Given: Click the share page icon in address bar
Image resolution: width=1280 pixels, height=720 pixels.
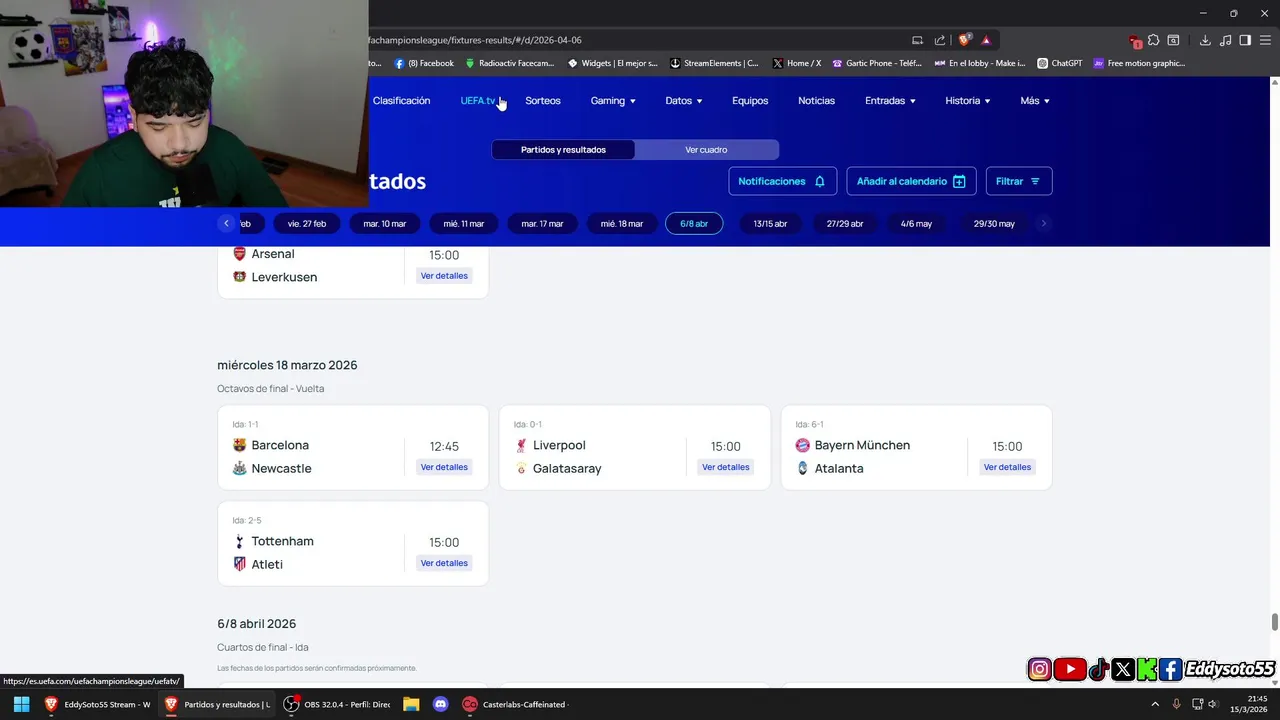Looking at the screenshot, I should tap(940, 40).
